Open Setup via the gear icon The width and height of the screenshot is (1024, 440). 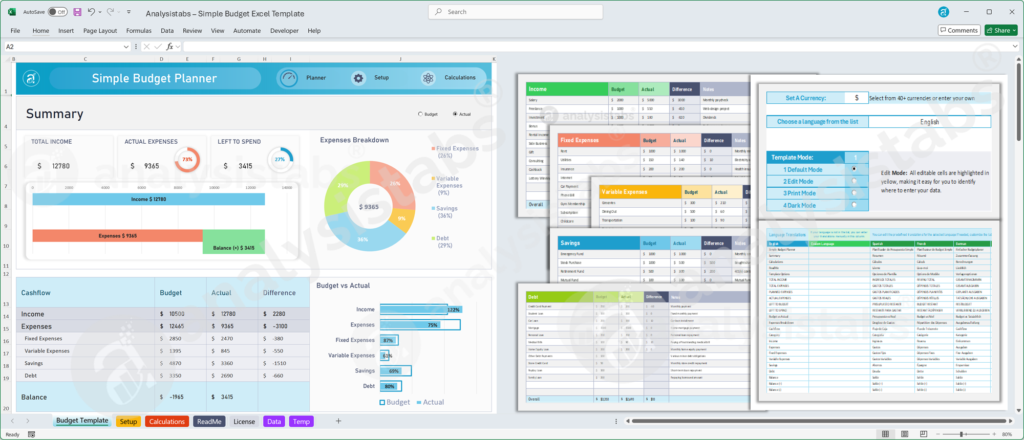[358, 78]
